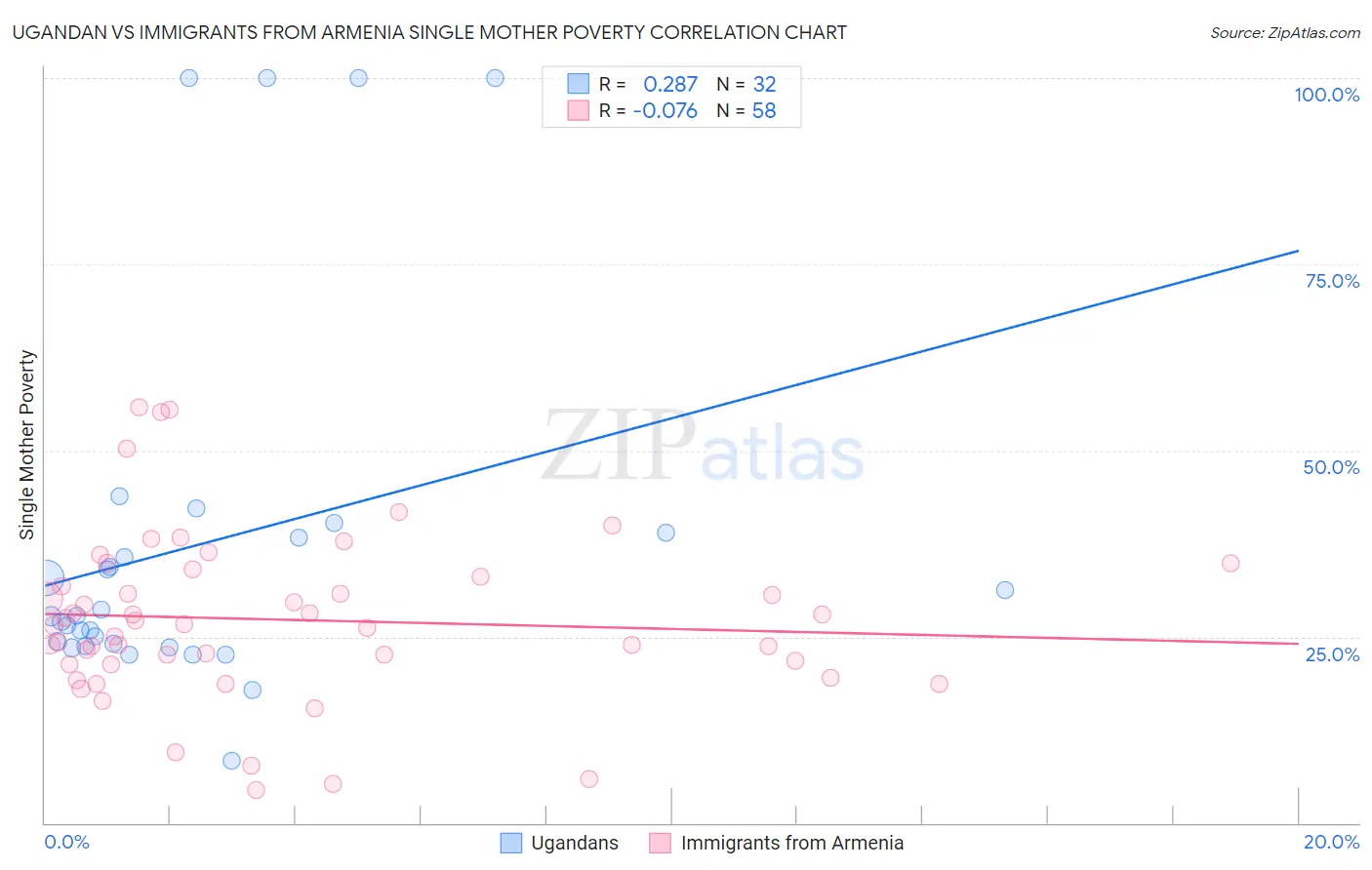This screenshot has height=870, width=1372.
Task: Click the 50.0% y-axis label
Action: 1332,467
